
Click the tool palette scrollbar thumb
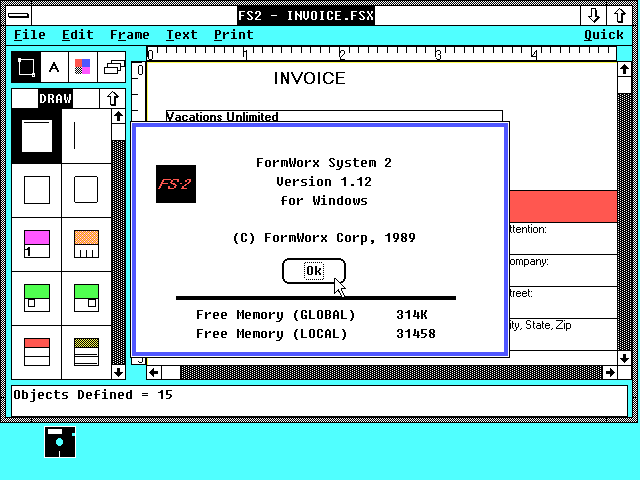coord(118,132)
